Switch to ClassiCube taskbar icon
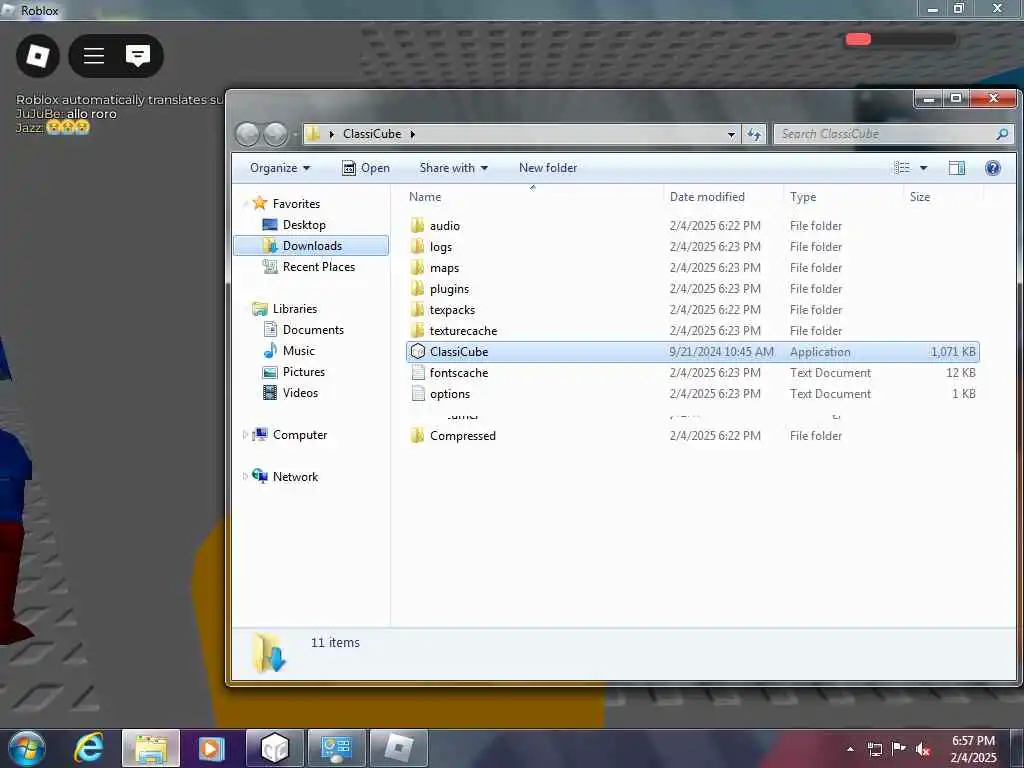Image resolution: width=1024 pixels, height=768 pixels. (275, 748)
